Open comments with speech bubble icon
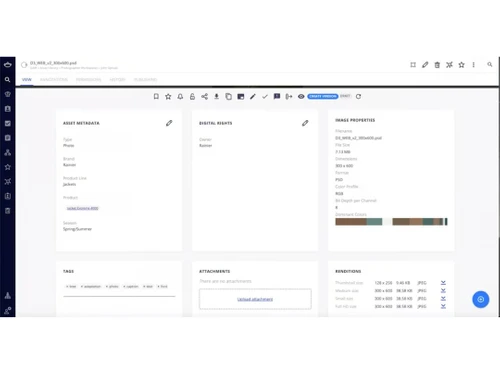 277,96
